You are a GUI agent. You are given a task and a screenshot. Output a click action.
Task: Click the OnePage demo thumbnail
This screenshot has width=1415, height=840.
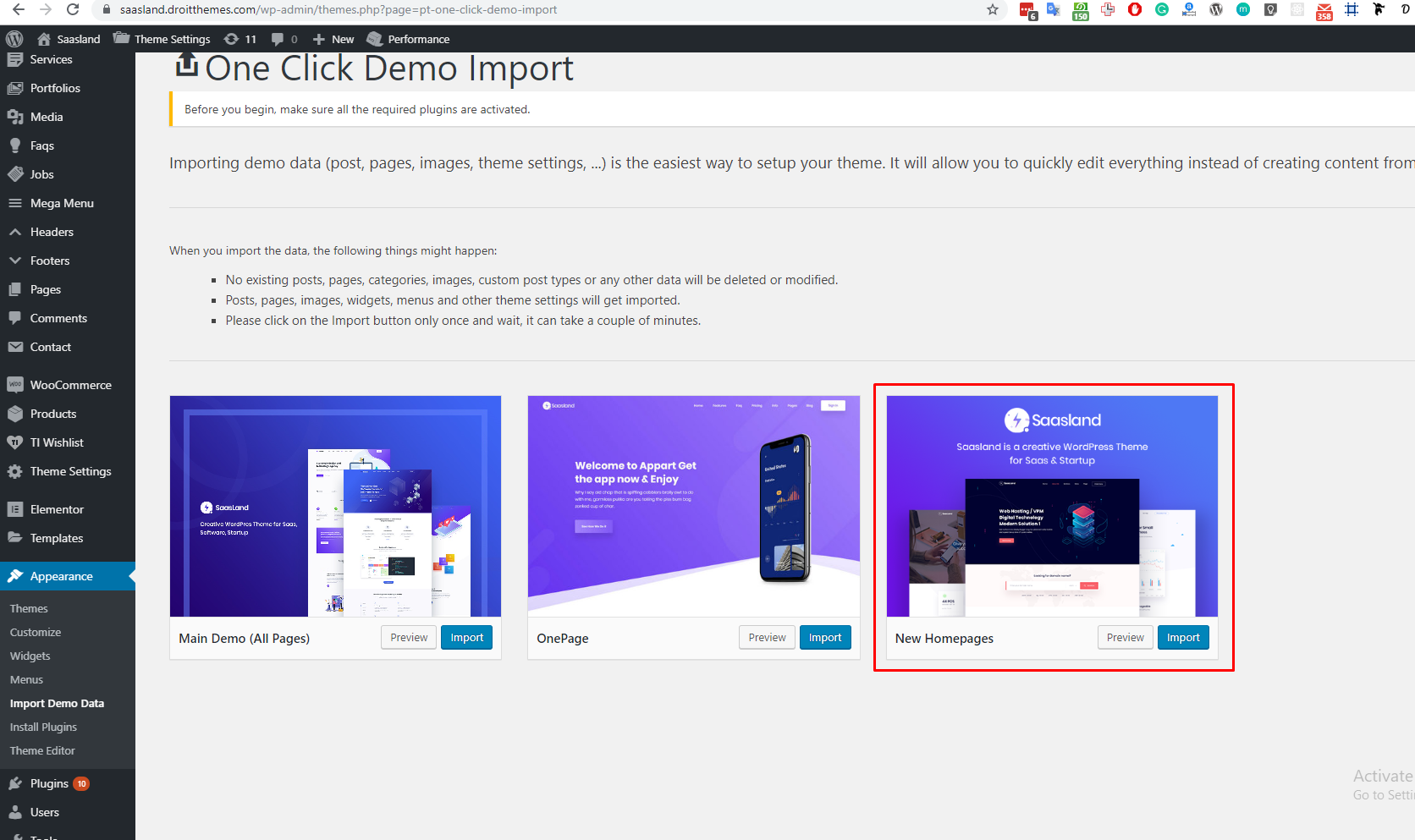(x=694, y=506)
